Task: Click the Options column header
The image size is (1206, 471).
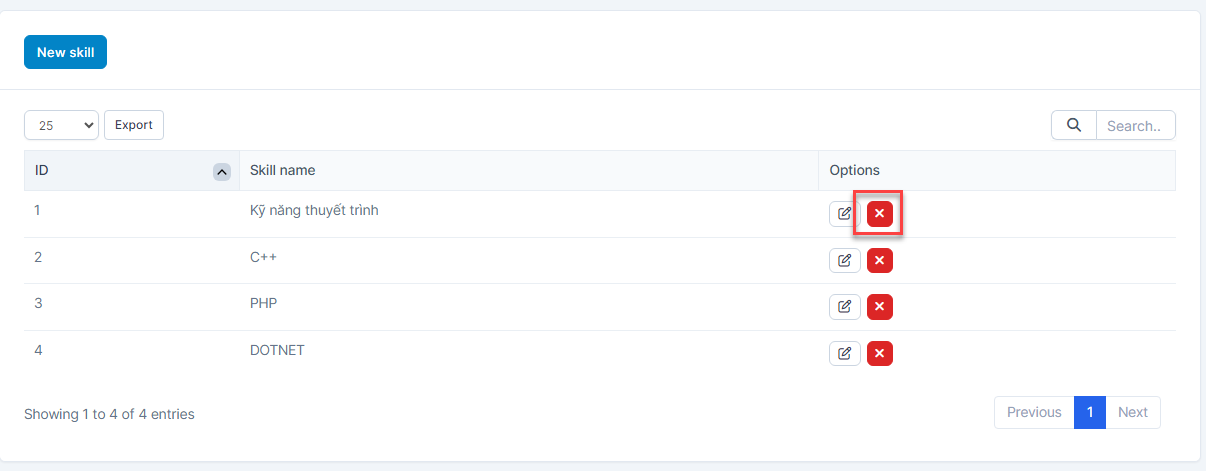Action: click(854, 170)
